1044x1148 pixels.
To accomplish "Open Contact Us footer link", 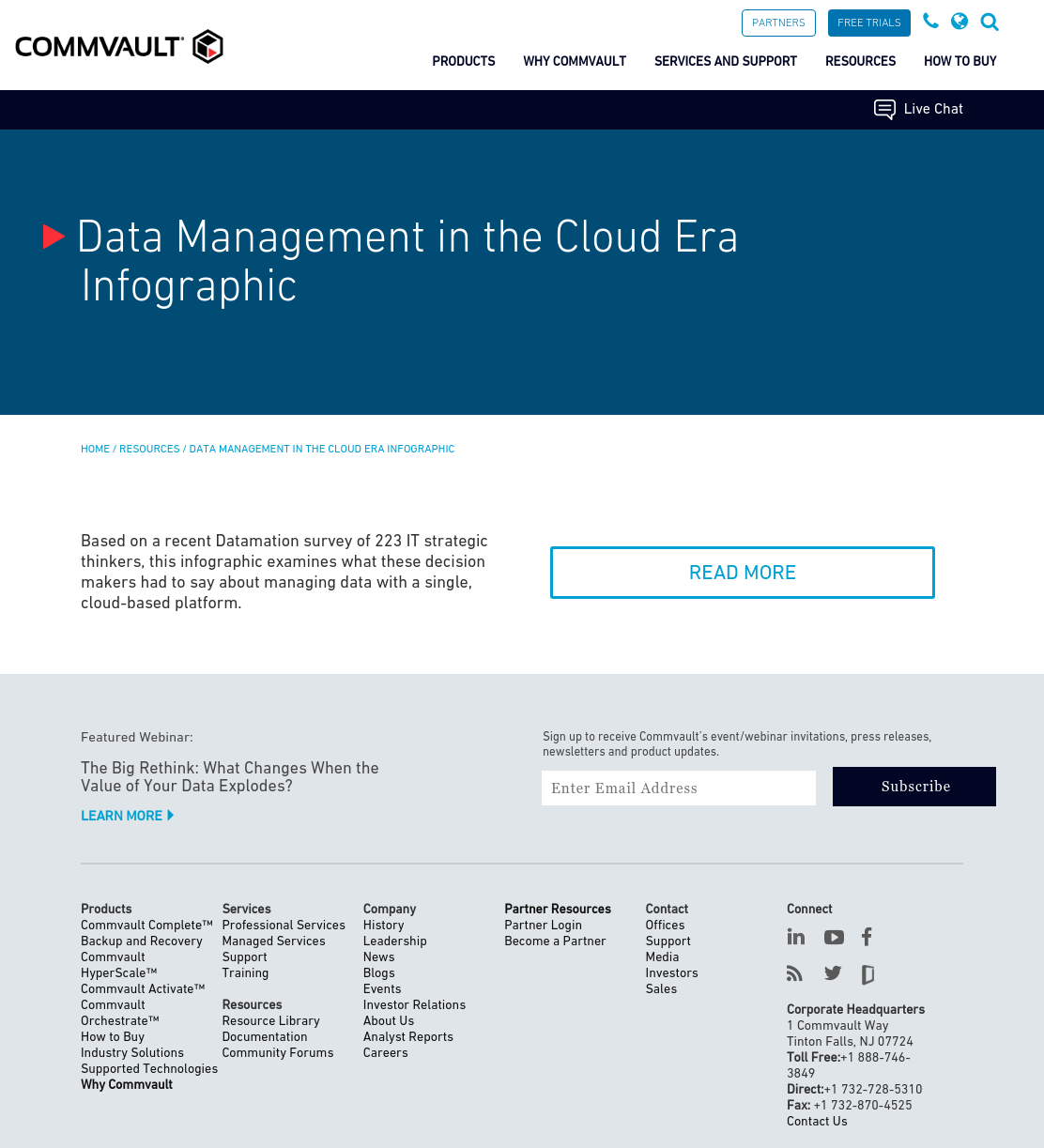I will coord(818,1122).
